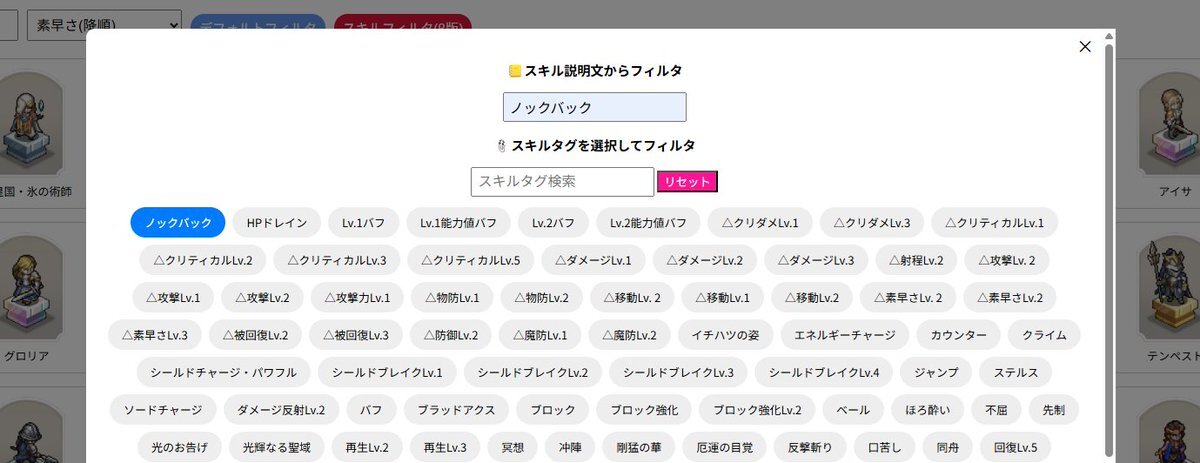Open the 素早さ(降順) sort dropdown
The height and width of the screenshot is (463, 1200).
pos(104,22)
